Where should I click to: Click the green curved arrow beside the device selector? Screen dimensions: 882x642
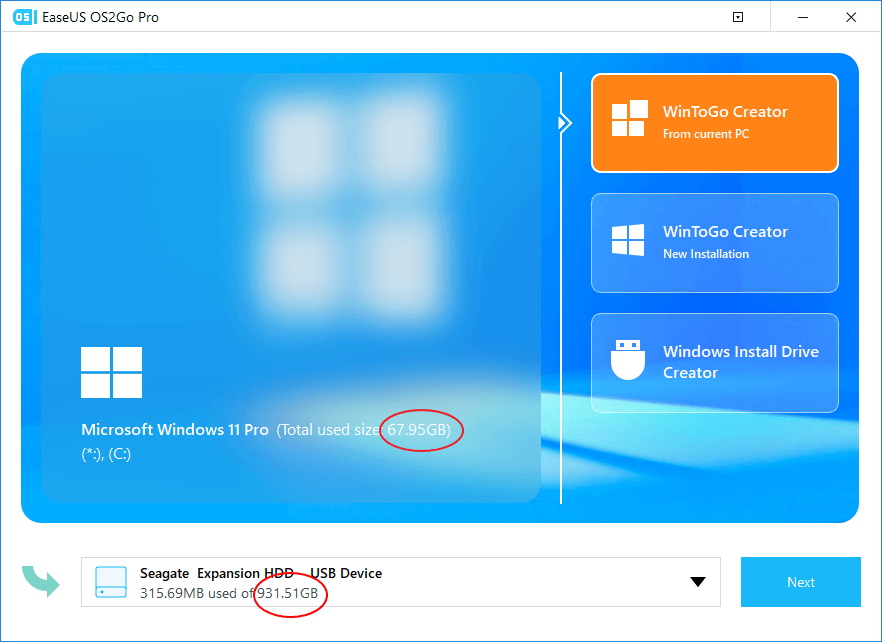(41, 582)
